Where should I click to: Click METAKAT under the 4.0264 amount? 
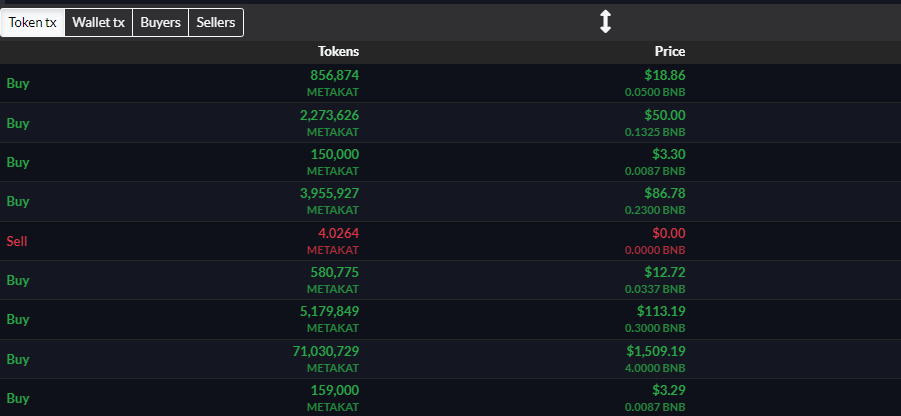pyautogui.click(x=333, y=251)
